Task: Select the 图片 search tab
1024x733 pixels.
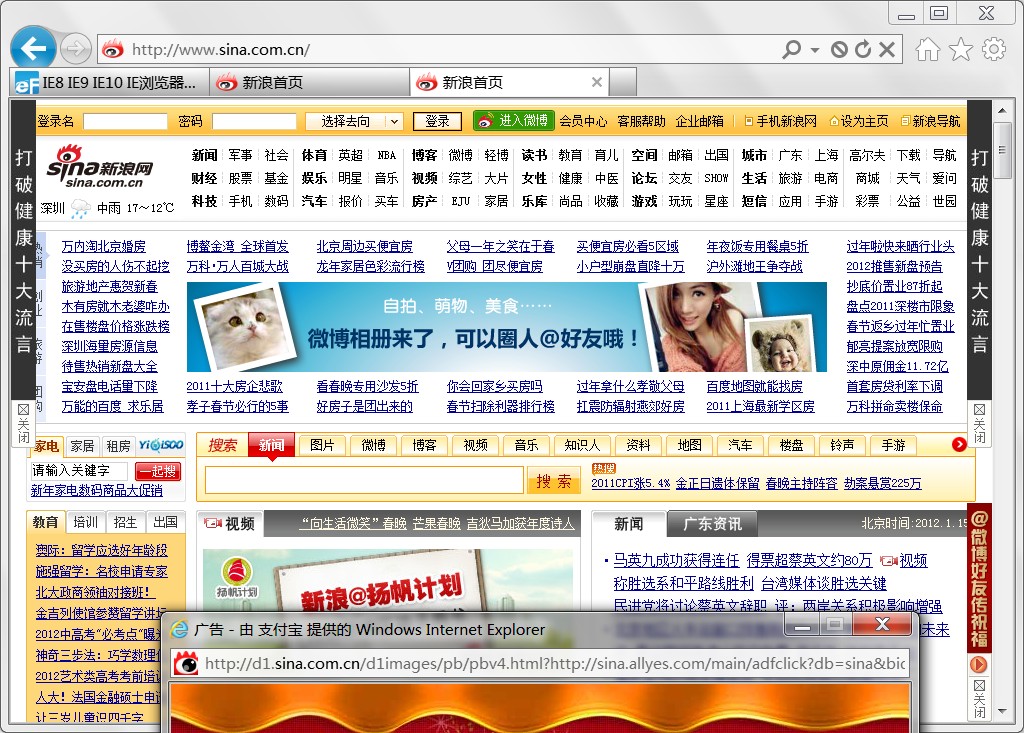Action: point(323,445)
